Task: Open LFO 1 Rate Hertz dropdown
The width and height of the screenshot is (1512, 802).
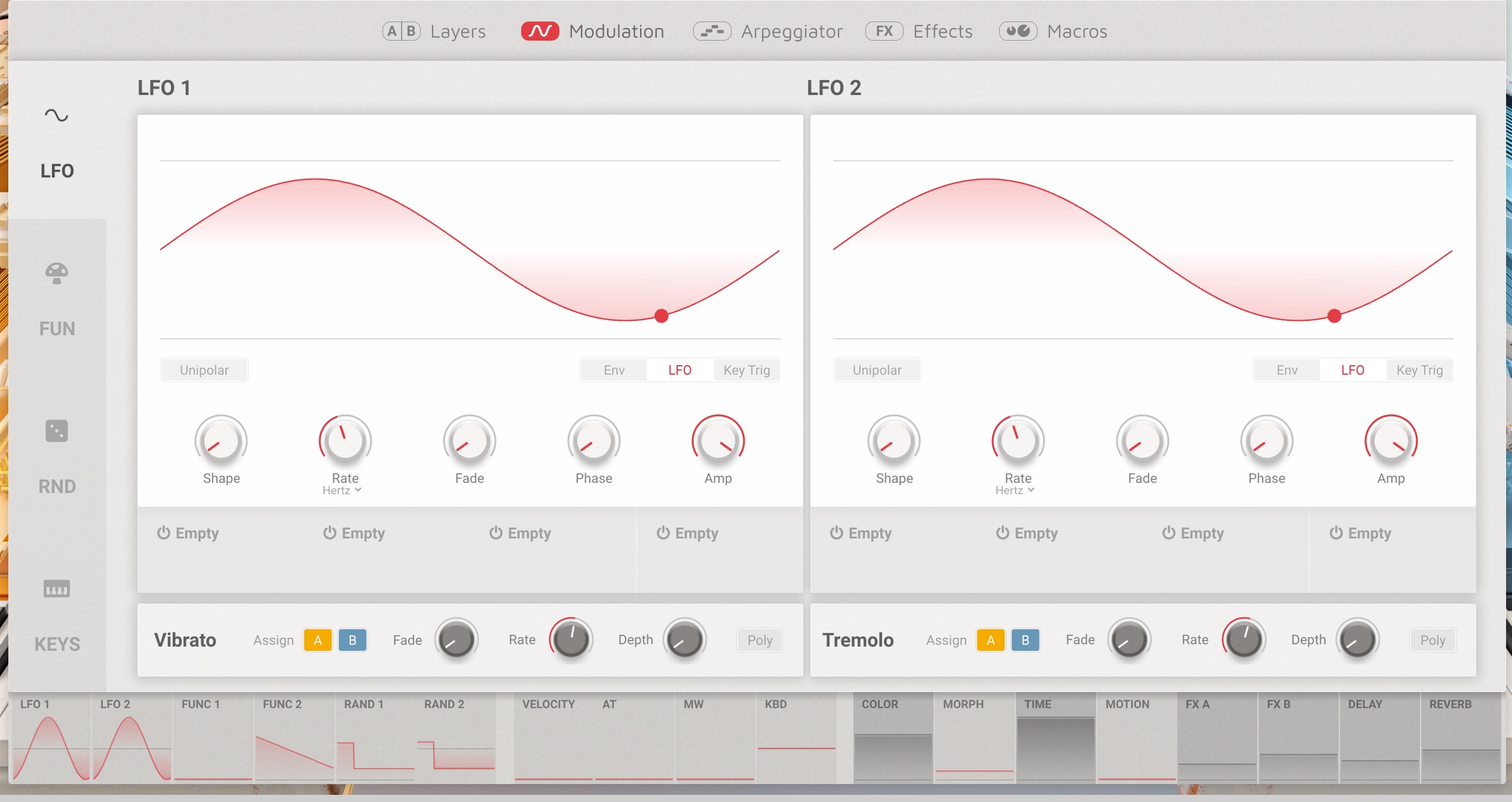Action: tap(342, 491)
